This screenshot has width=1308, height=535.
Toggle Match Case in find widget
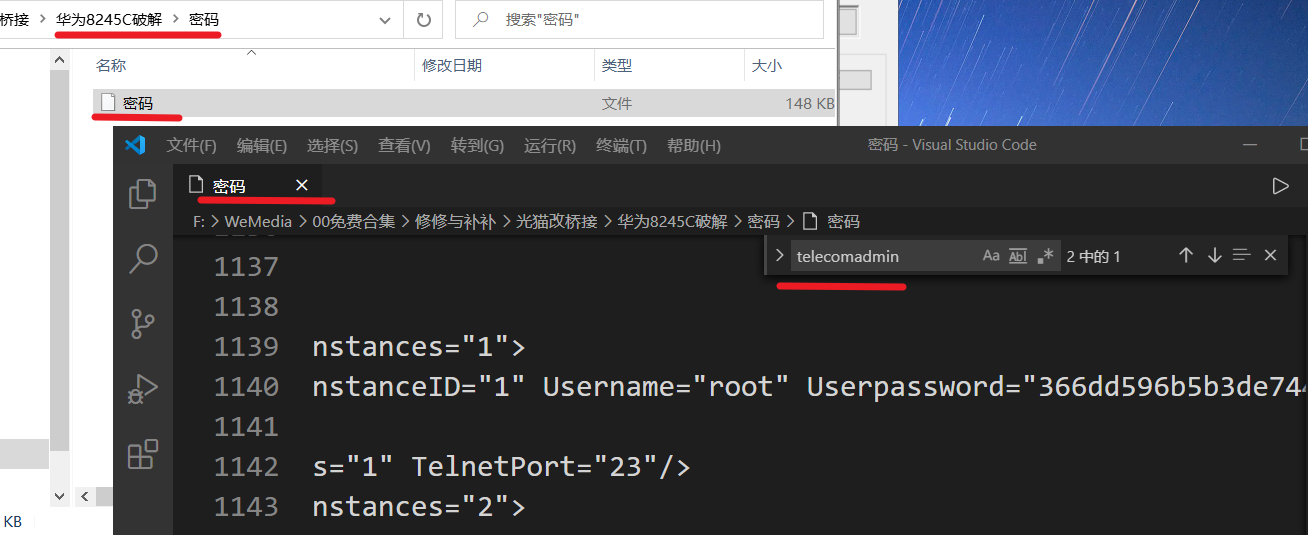point(991,256)
